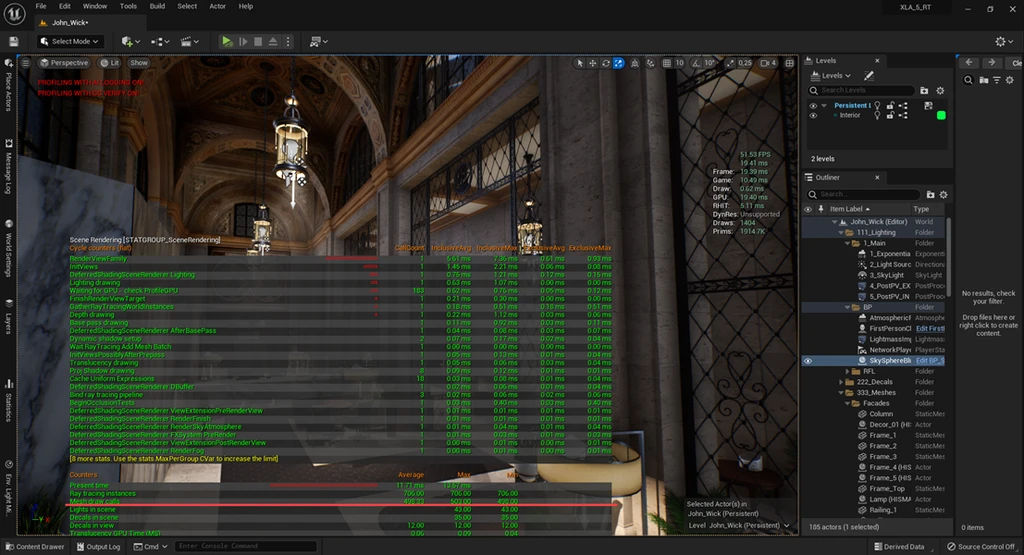Image resolution: width=1024 pixels, height=555 pixels.
Task: Open the Blueprints dropdown in the toolbar
Action: coord(160,41)
